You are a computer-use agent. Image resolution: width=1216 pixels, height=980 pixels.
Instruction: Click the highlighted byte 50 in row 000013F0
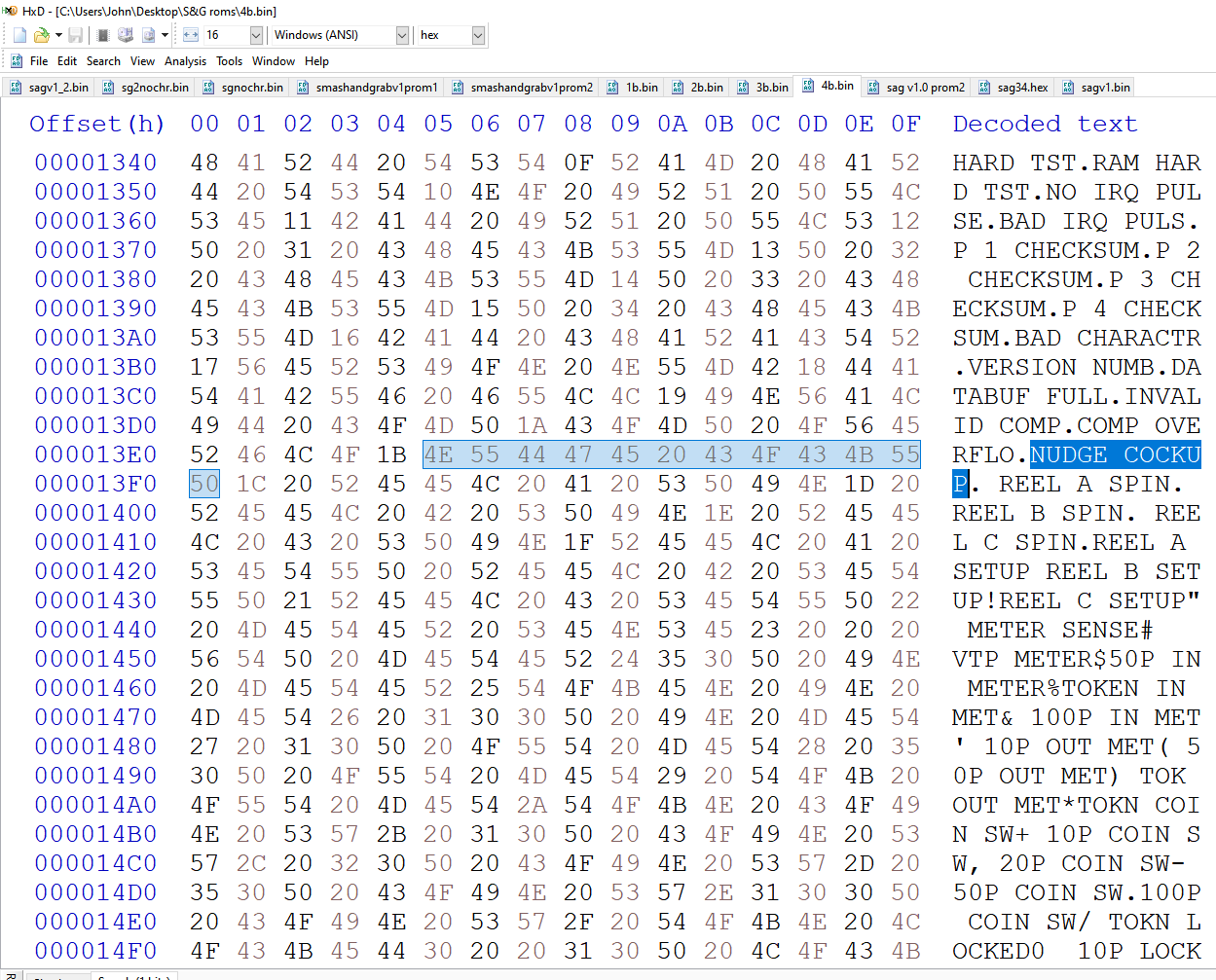pyautogui.click(x=204, y=484)
